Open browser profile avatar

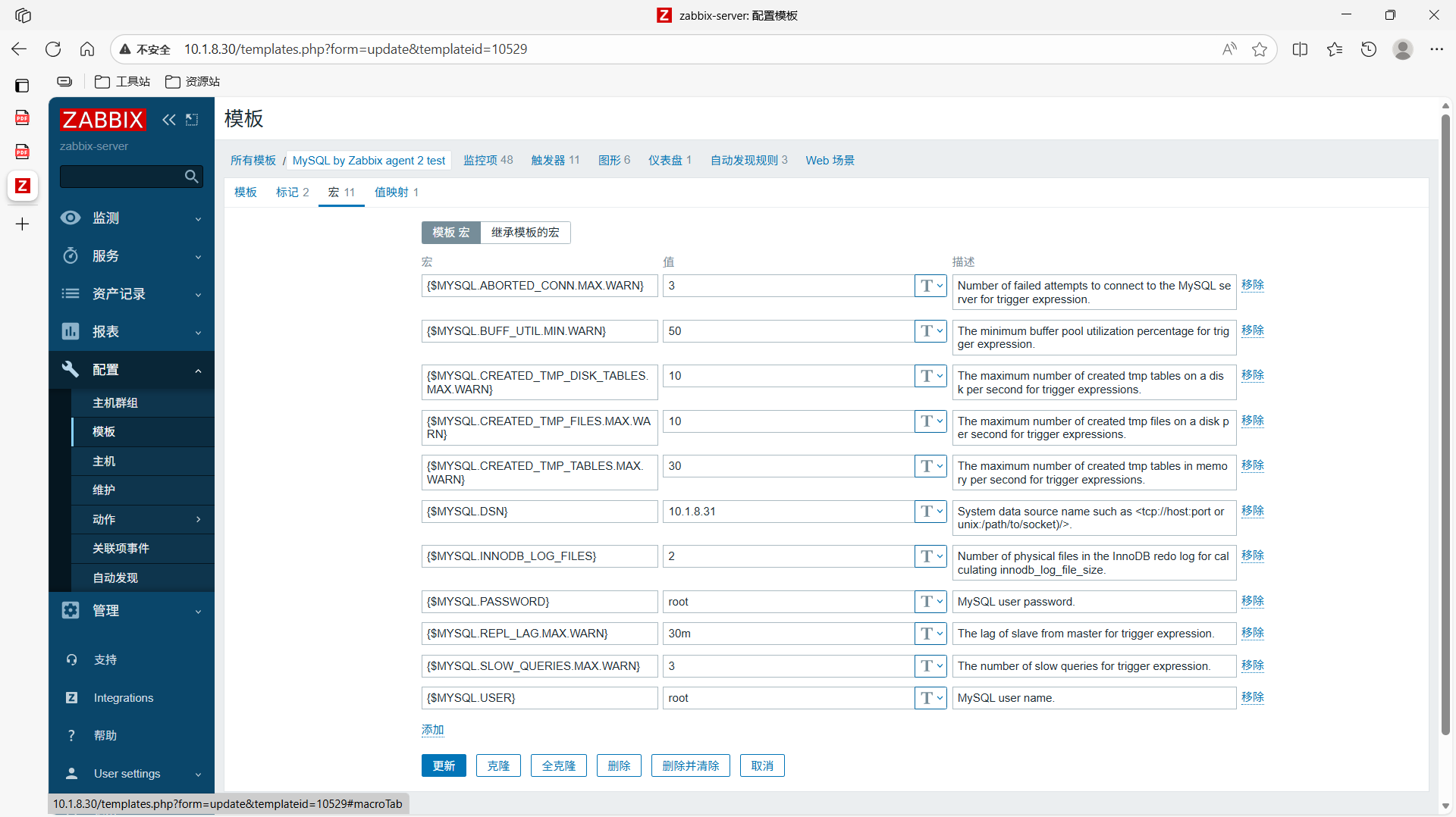pyautogui.click(x=1403, y=49)
